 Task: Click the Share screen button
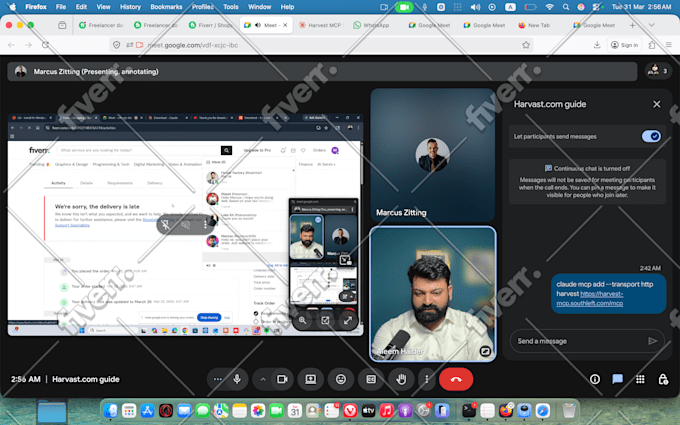point(311,379)
